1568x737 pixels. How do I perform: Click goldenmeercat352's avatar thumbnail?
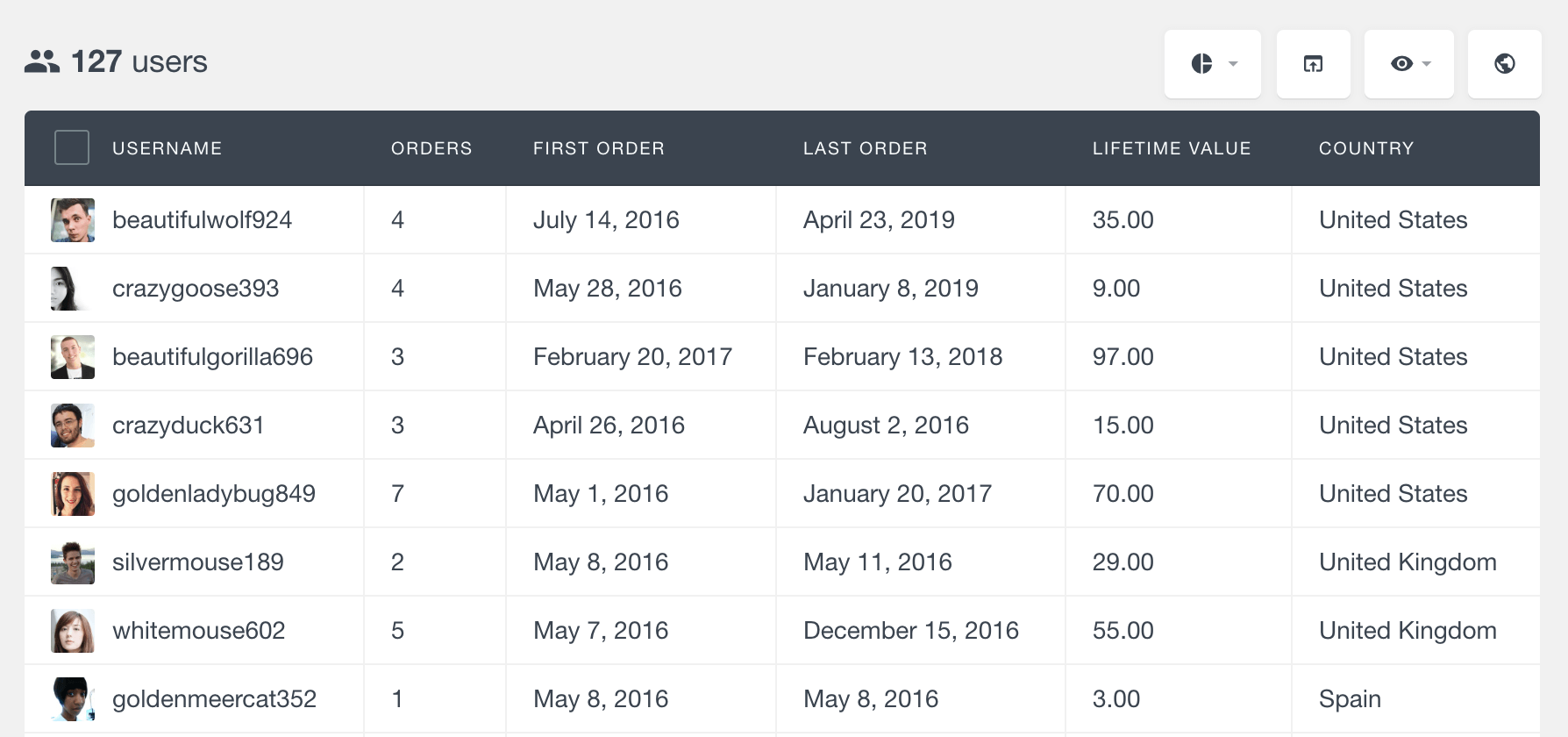click(73, 699)
